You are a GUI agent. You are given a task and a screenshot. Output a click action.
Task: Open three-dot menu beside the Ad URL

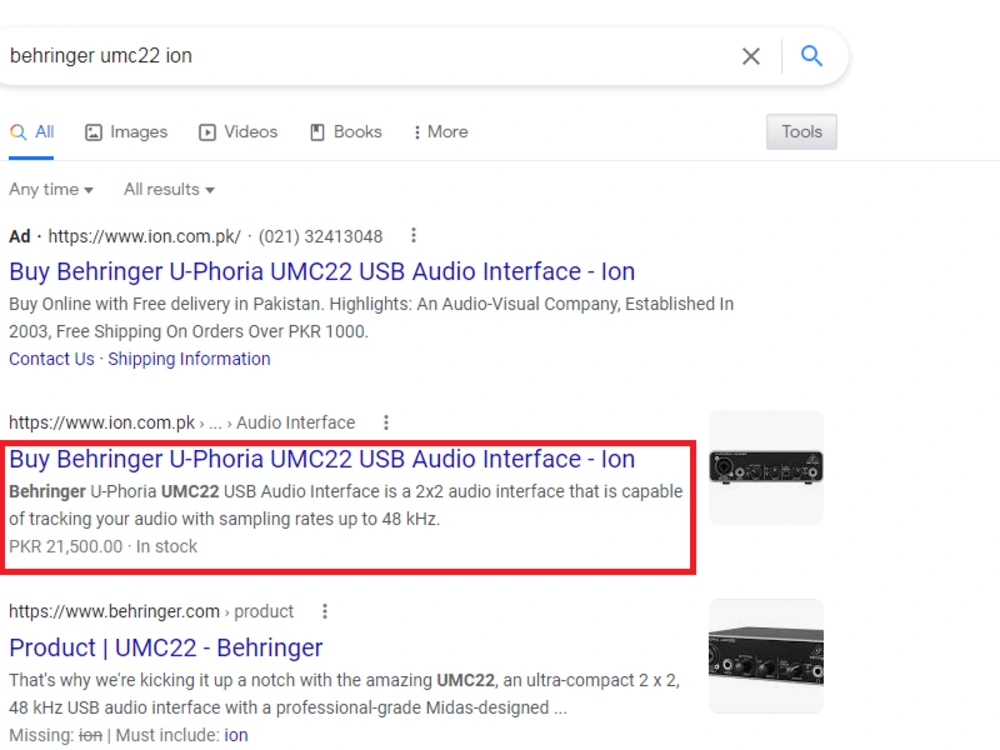(x=413, y=235)
